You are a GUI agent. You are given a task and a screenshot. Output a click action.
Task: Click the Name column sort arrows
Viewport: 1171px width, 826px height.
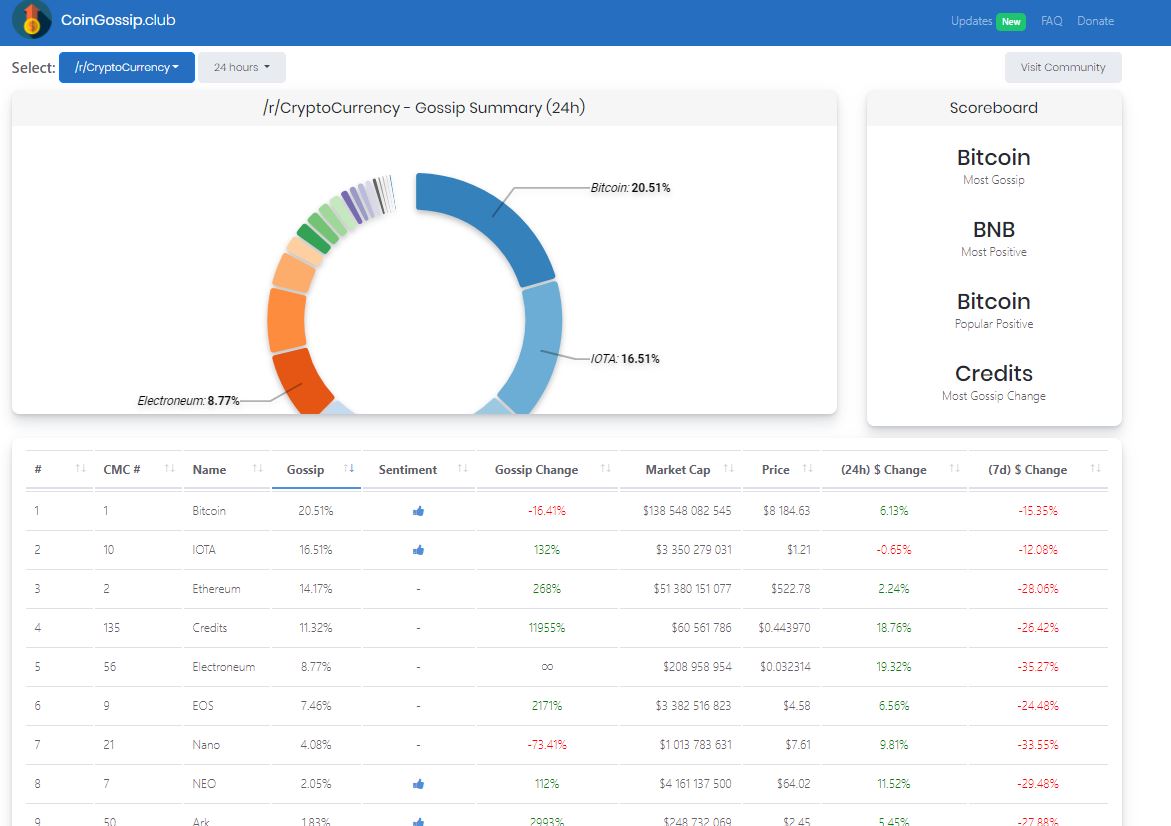click(x=258, y=468)
